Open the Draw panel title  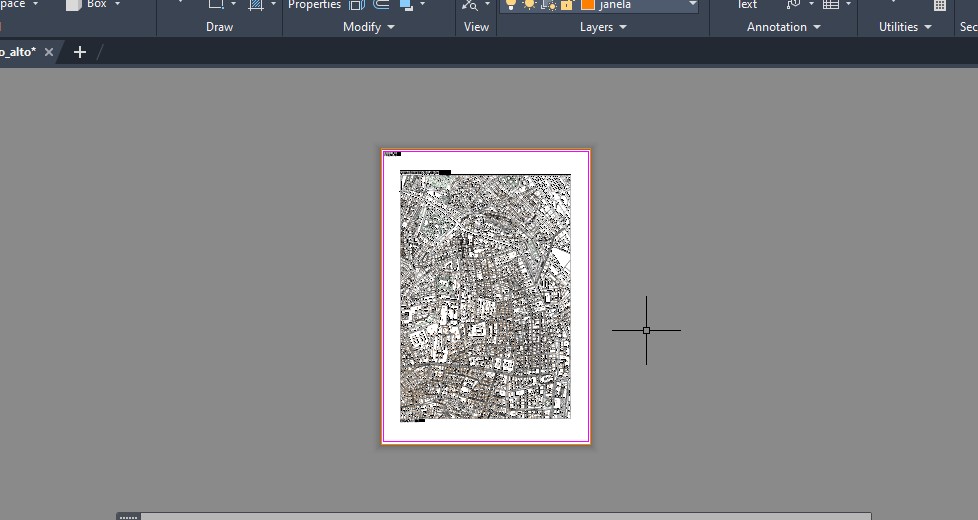click(220, 27)
